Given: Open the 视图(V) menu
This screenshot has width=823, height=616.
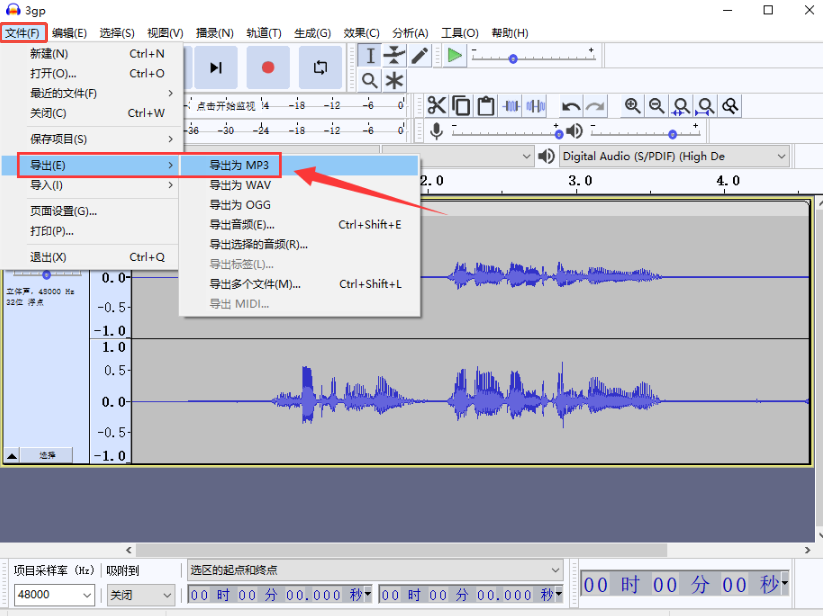Looking at the screenshot, I should (x=165, y=33).
